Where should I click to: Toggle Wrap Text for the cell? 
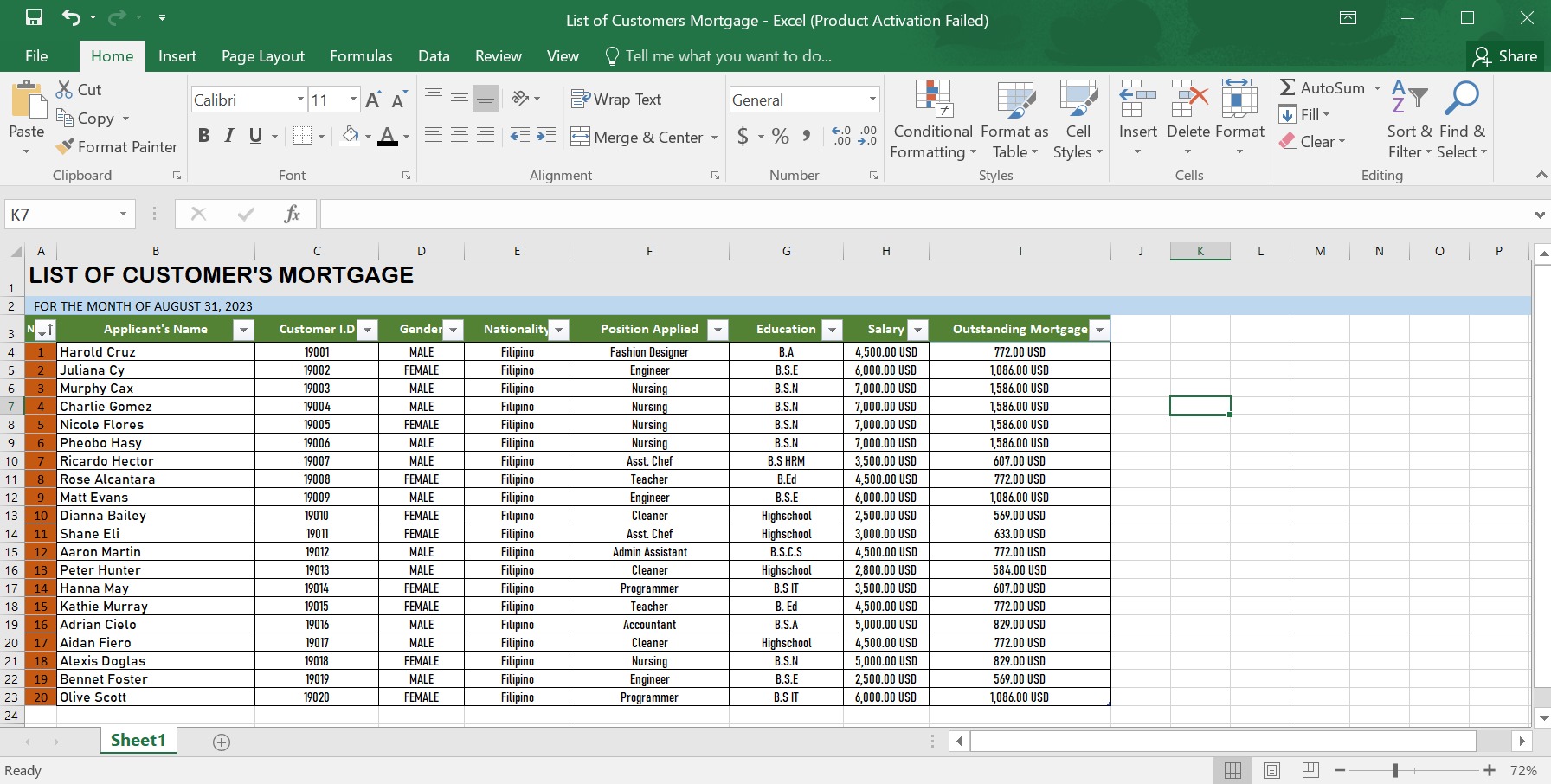[616, 100]
